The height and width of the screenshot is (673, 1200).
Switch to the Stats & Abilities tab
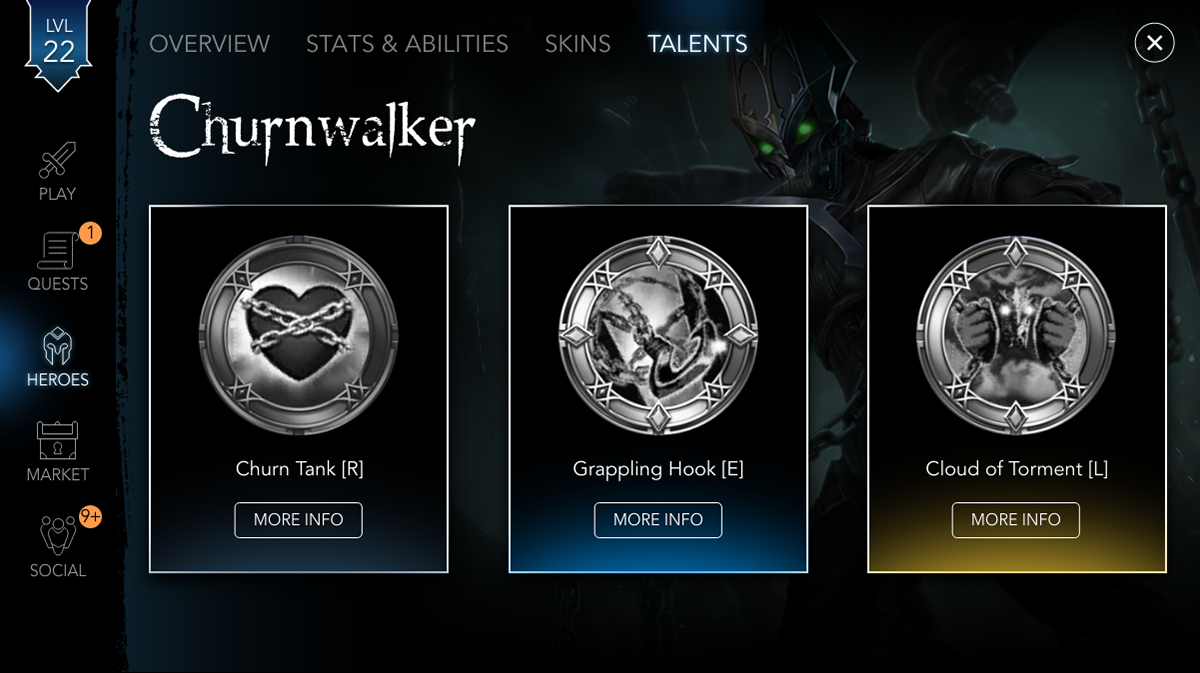point(407,44)
